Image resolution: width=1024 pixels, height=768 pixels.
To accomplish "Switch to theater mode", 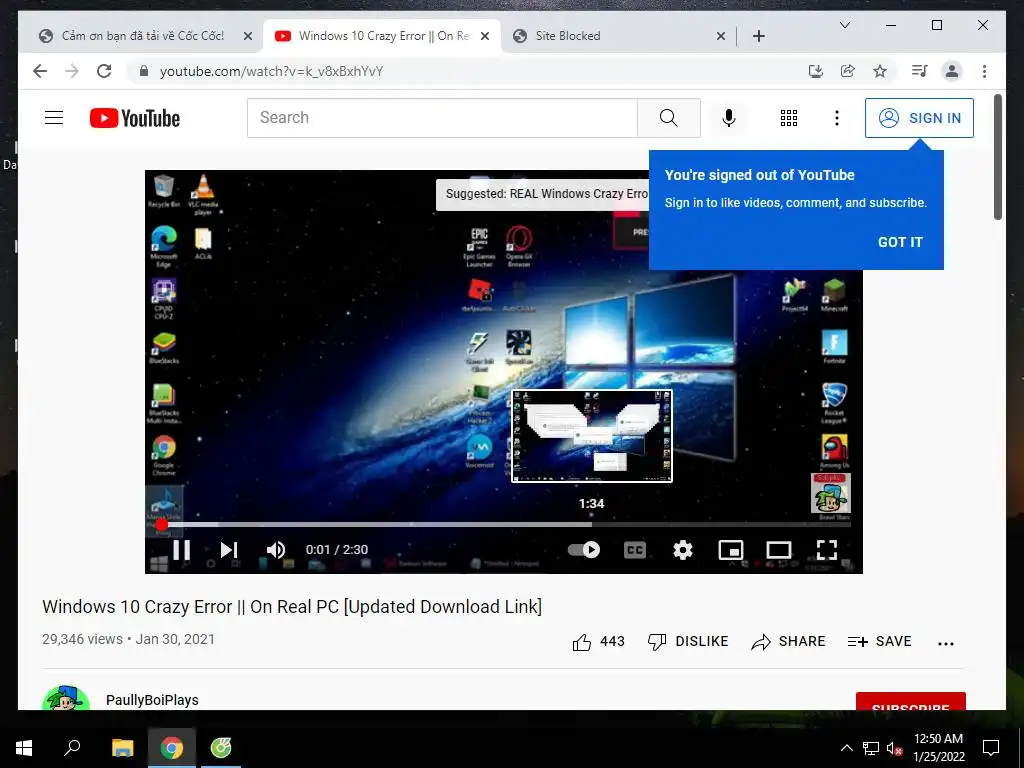I will tap(778, 550).
